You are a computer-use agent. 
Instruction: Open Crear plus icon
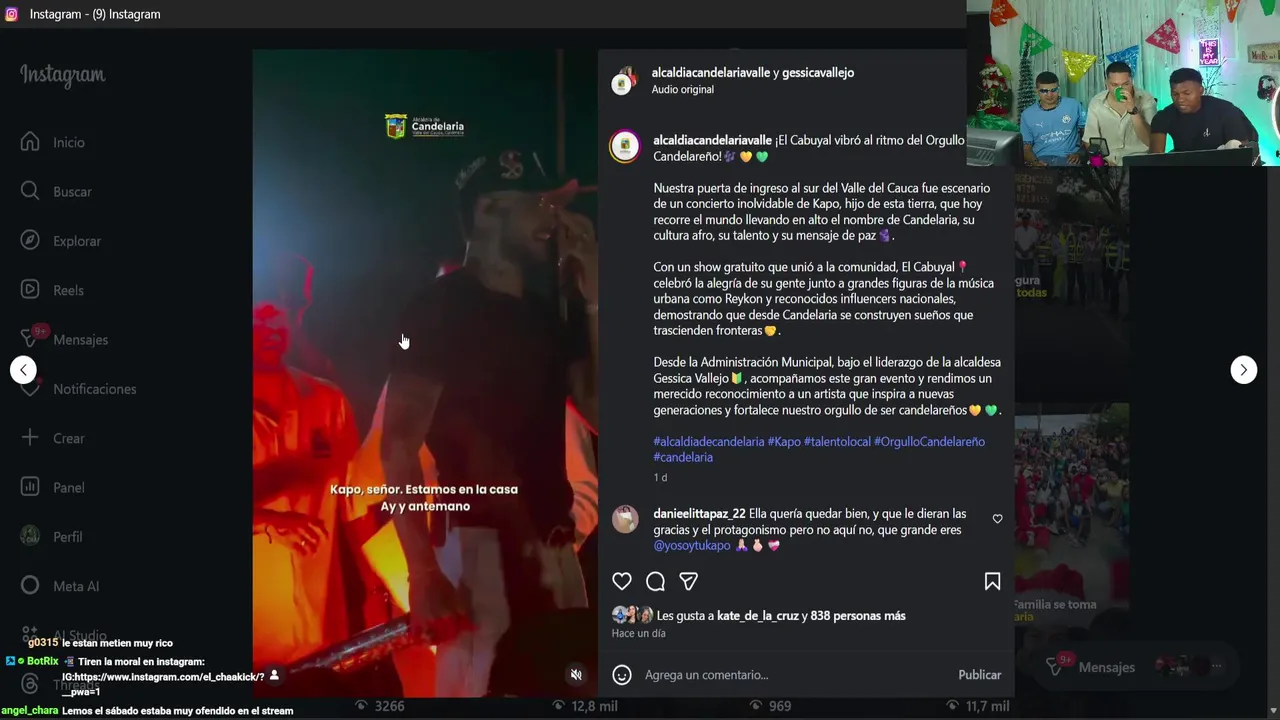[30, 438]
